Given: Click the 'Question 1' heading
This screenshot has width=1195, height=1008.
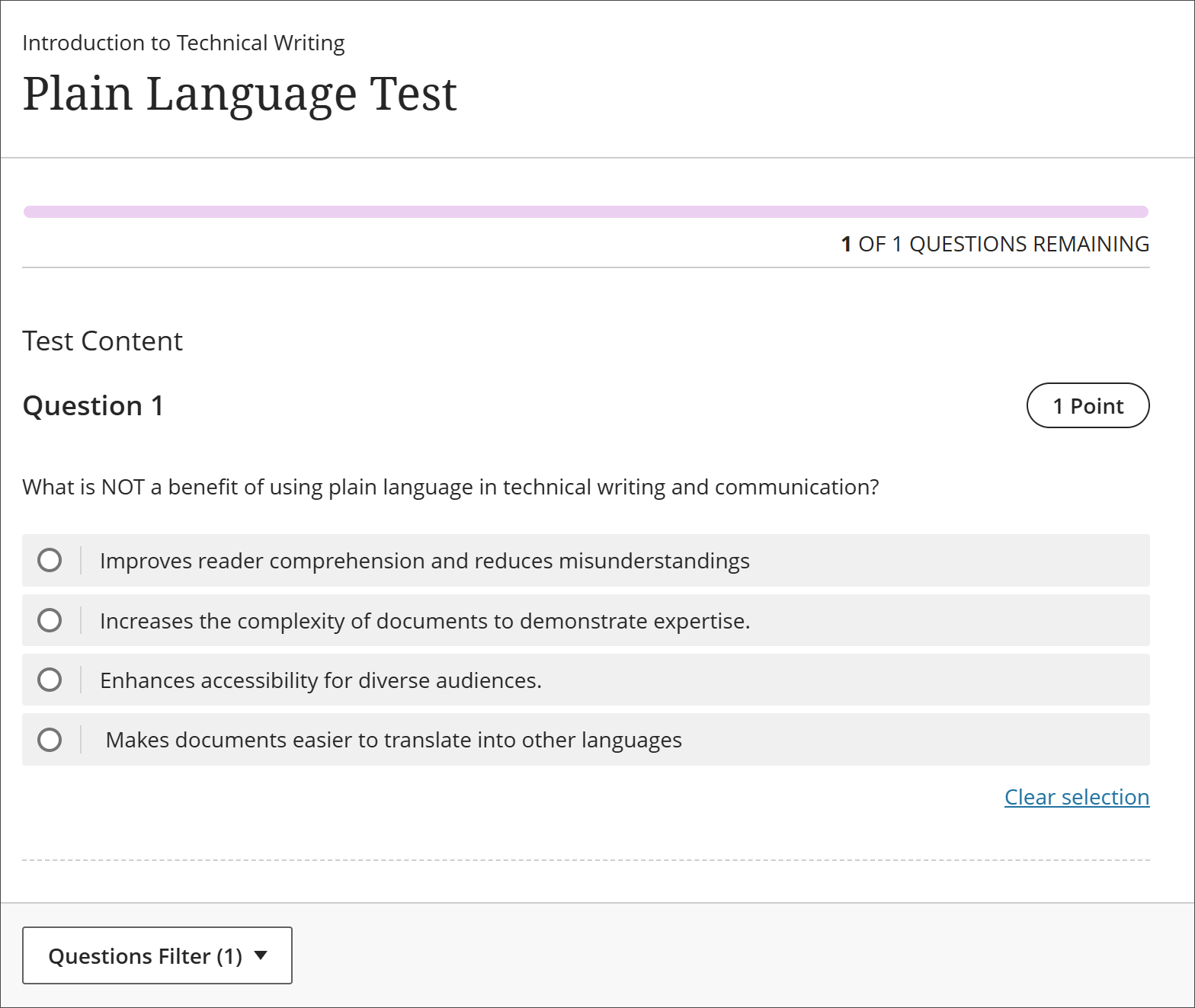Looking at the screenshot, I should (x=93, y=406).
